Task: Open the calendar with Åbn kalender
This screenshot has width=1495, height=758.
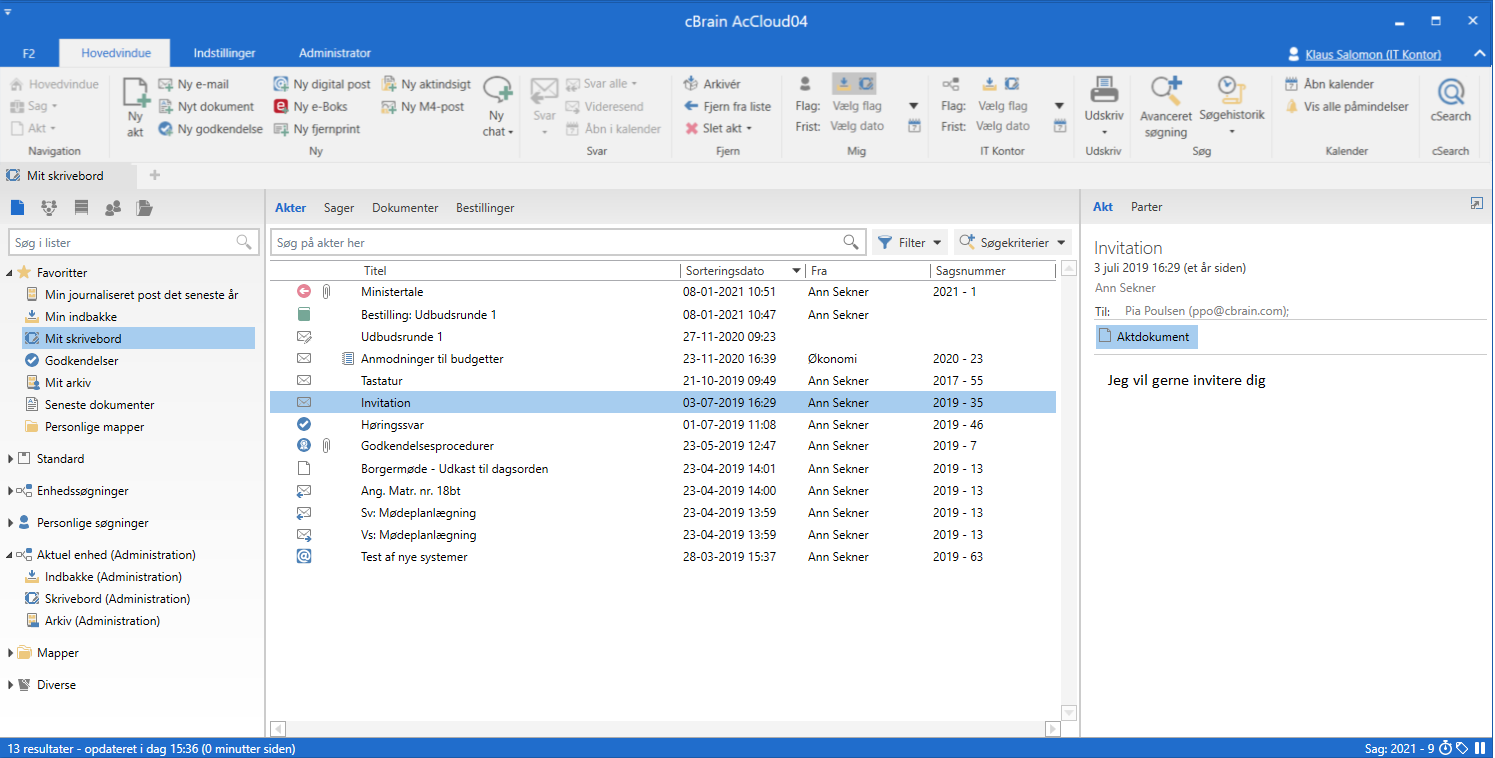Action: (x=1329, y=84)
